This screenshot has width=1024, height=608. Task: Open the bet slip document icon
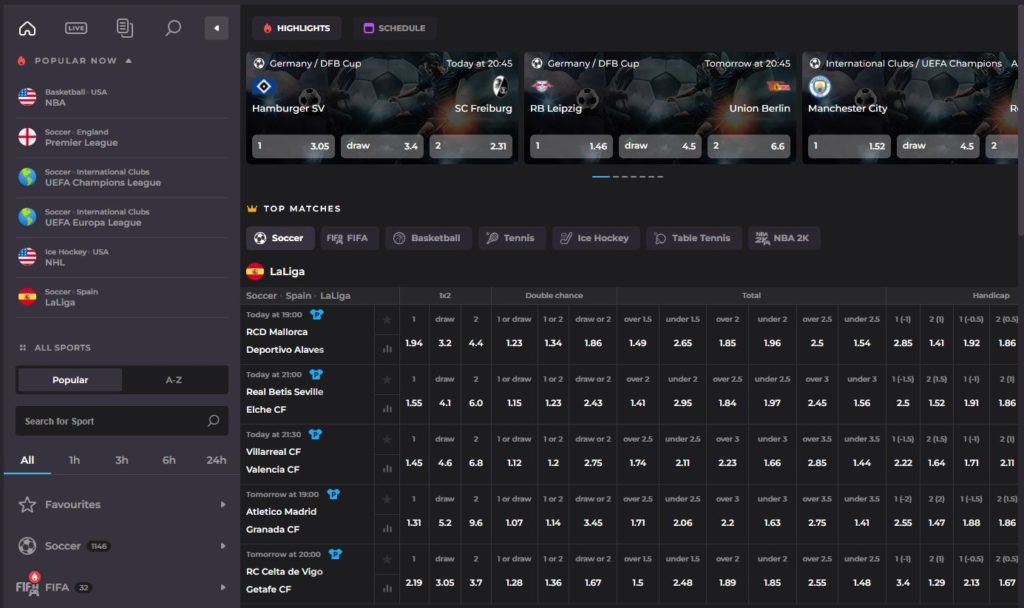(124, 28)
